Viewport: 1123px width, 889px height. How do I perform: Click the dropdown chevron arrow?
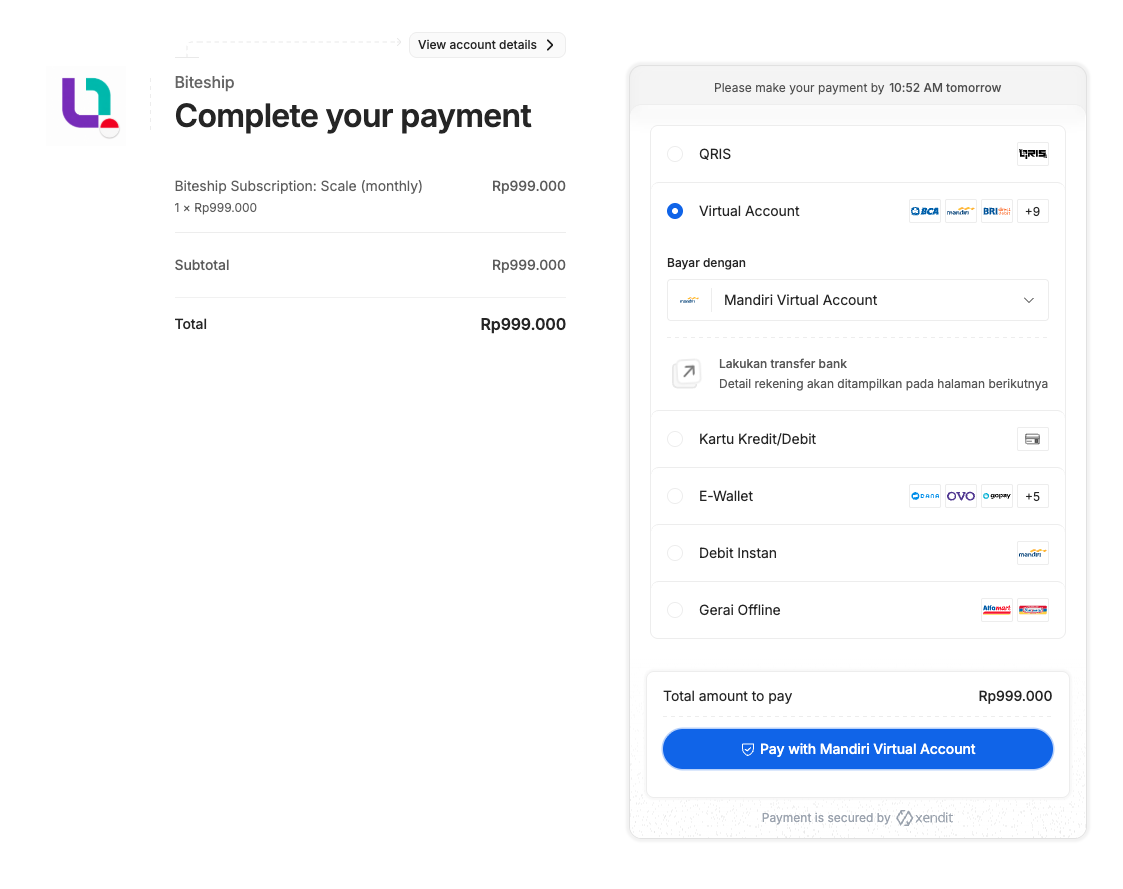[x=1028, y=300]
